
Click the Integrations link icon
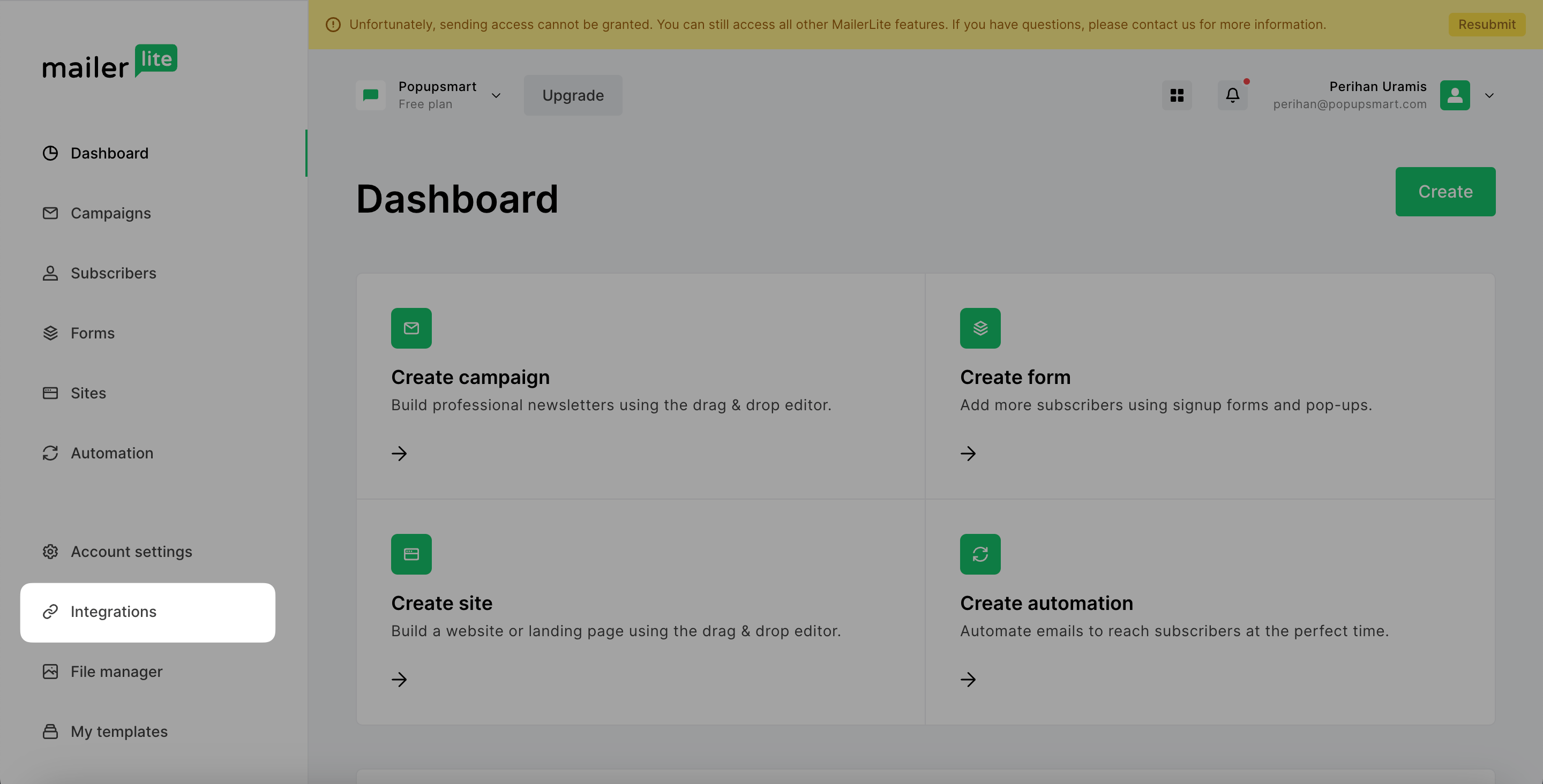(x=49, y=612)
